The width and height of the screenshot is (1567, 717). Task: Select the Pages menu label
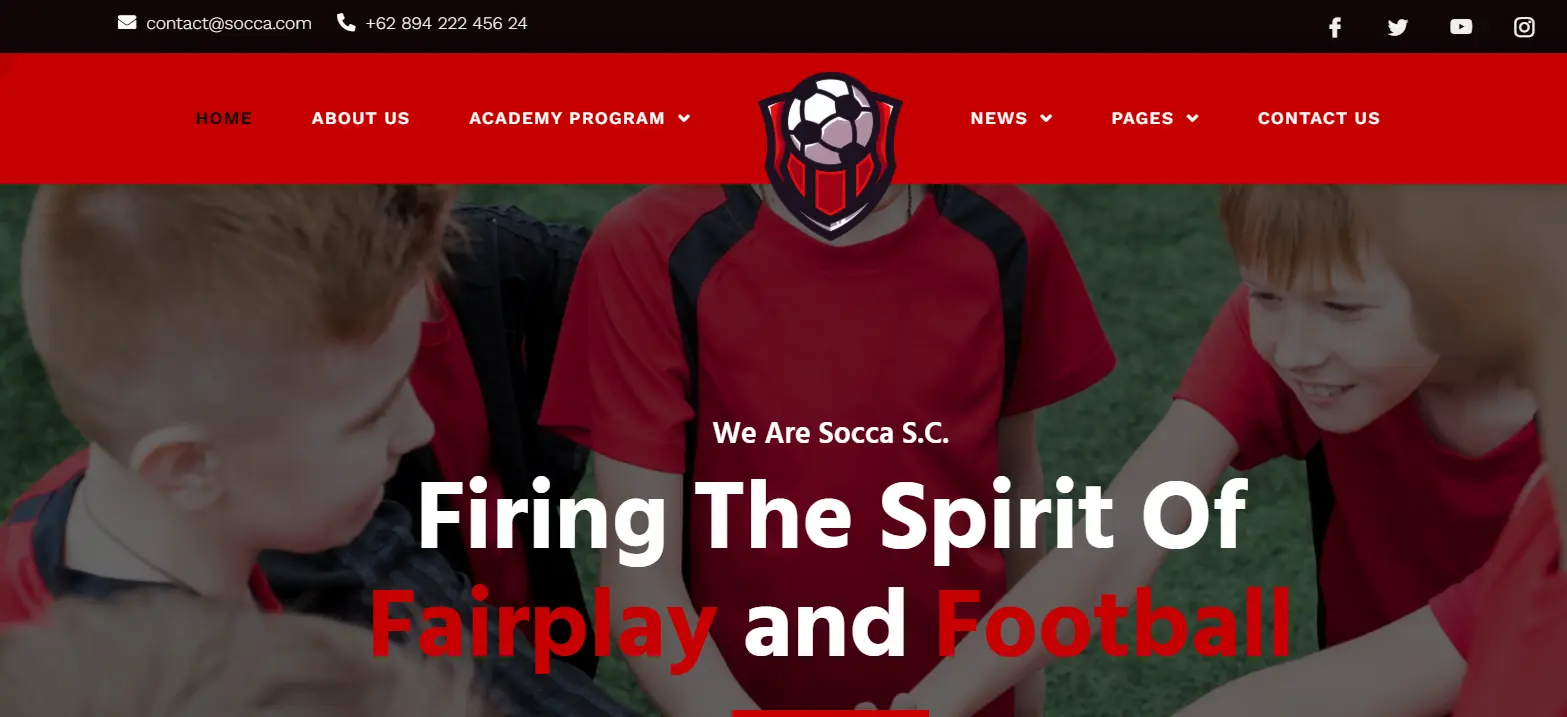(x=1142, y=118)
